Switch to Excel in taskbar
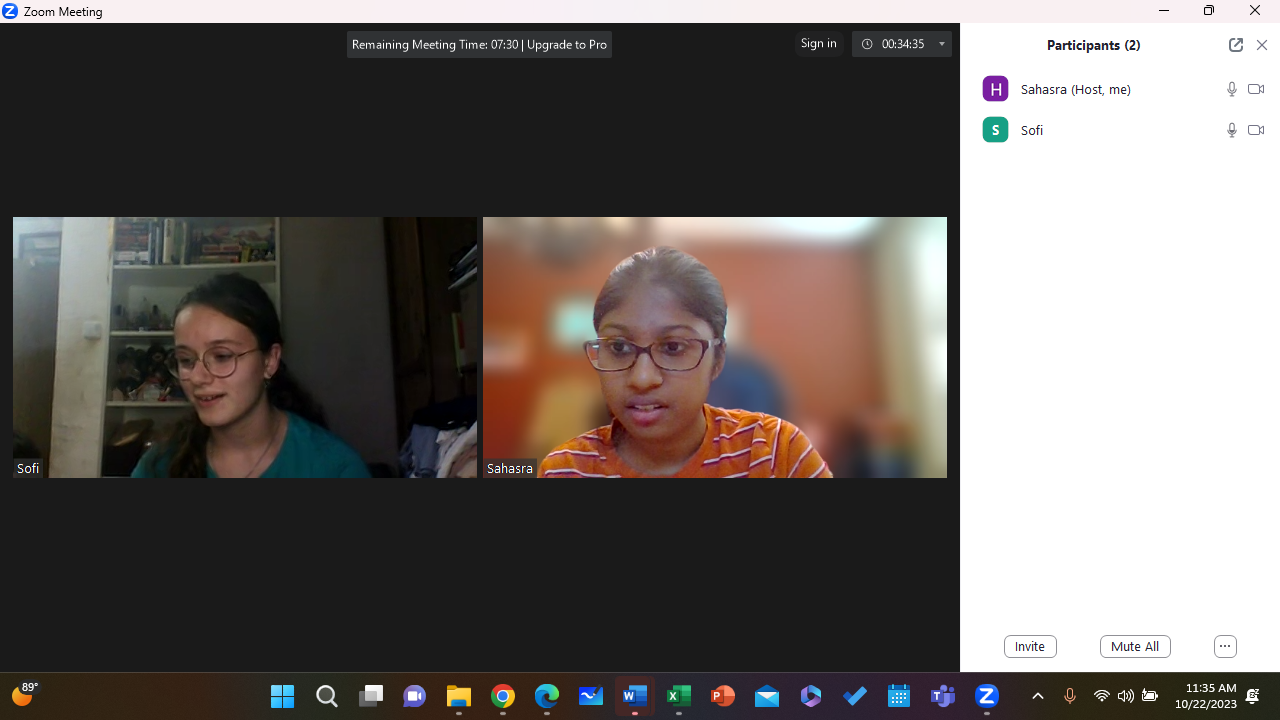 pyautogui.click(x=679, y=696)
